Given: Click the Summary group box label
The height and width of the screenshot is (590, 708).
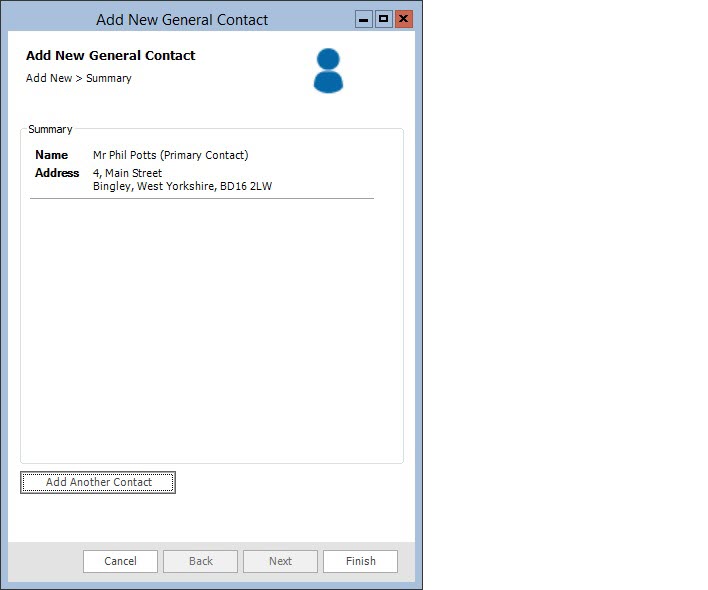Looking at the screenshot, I should (x=50, y=129).
